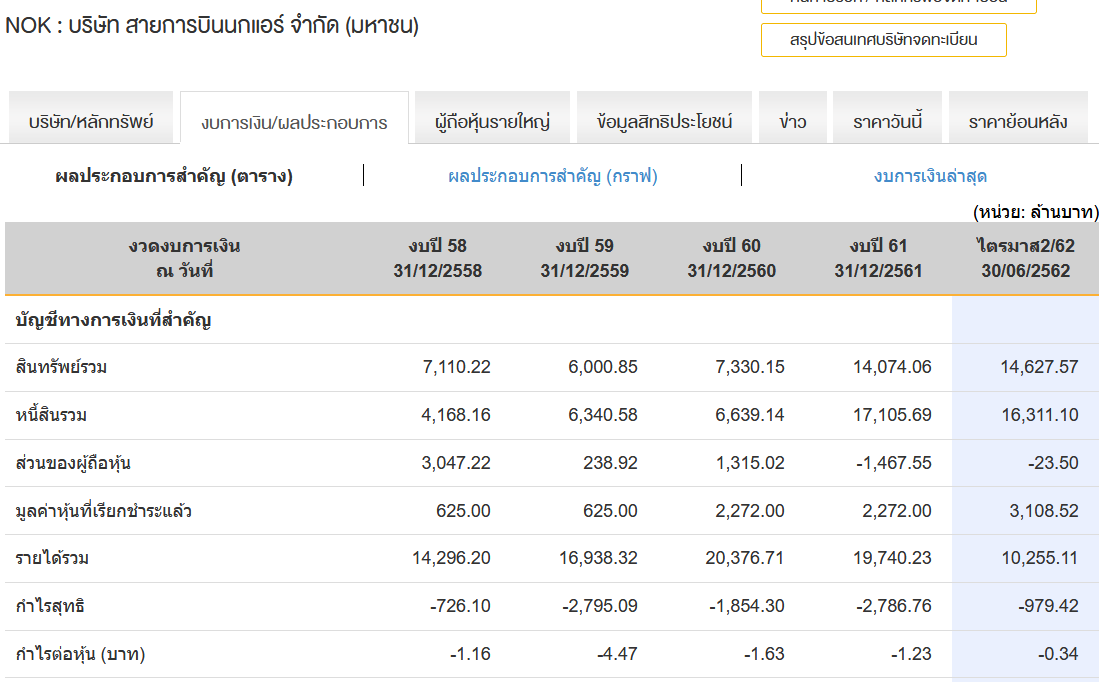The height and width of the screenshot is (682, 1101).
Task: Click total assets value 14,074.06
Action: point(892,367)
